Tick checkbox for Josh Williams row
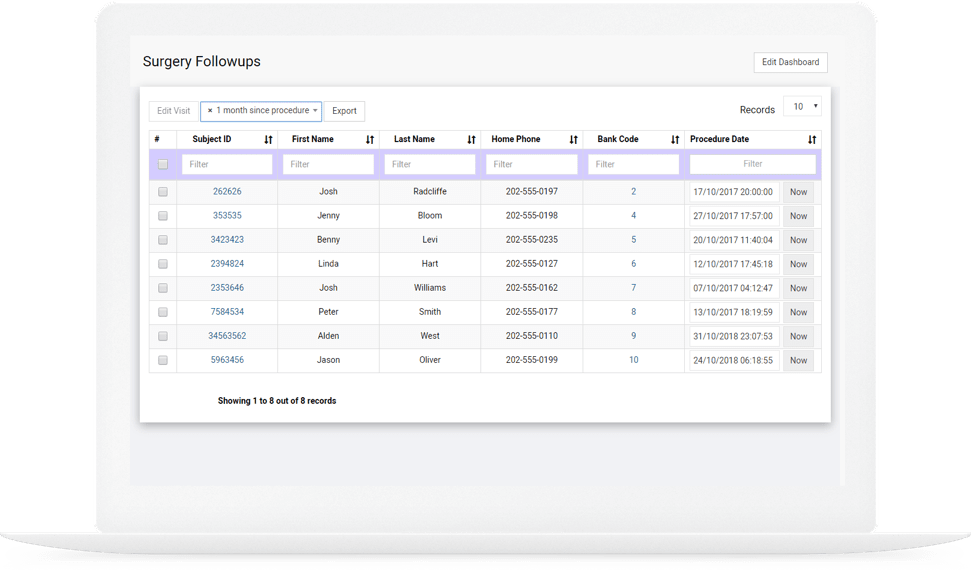Screen dimensions: 971x570 click(x=163, y=288)
